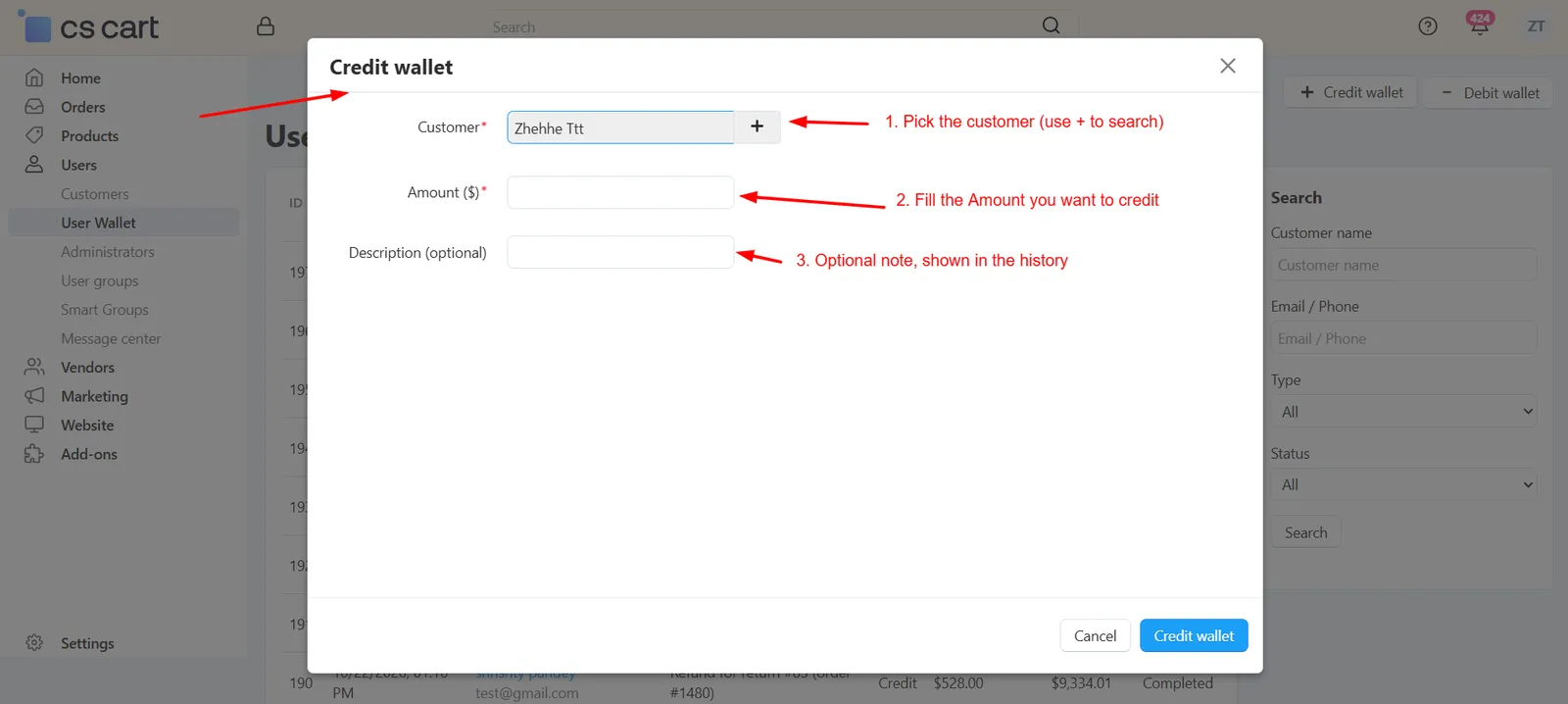
Task: Open the Marketing menu
Action: click(94, 396)
